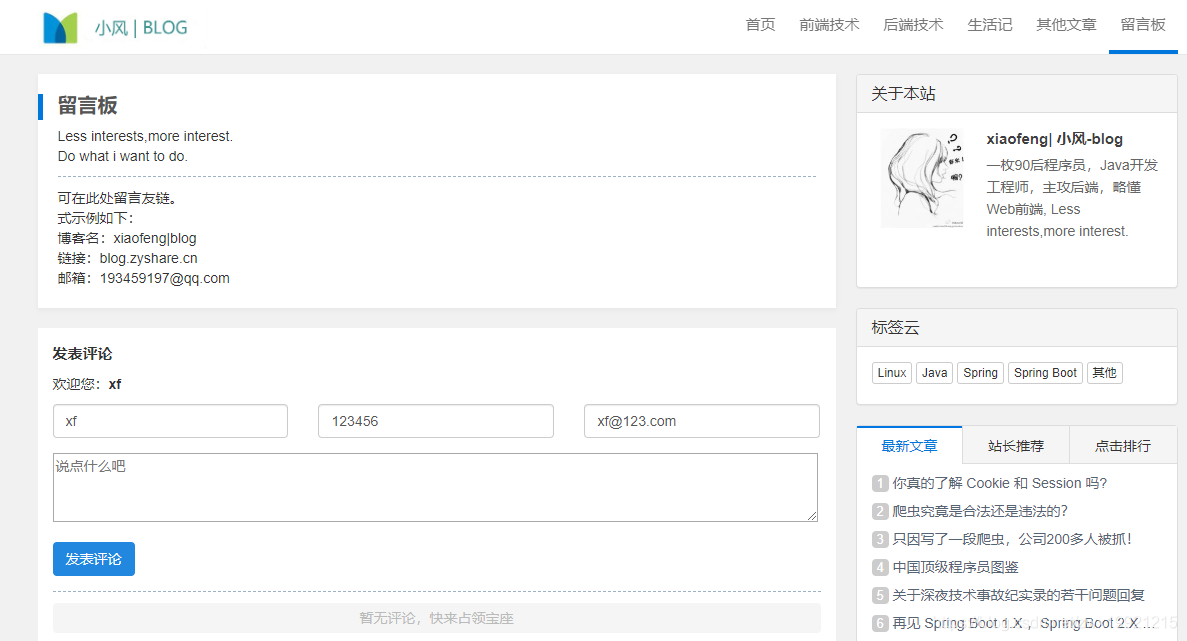Open the 其他文章 page

pos(1065,25)
